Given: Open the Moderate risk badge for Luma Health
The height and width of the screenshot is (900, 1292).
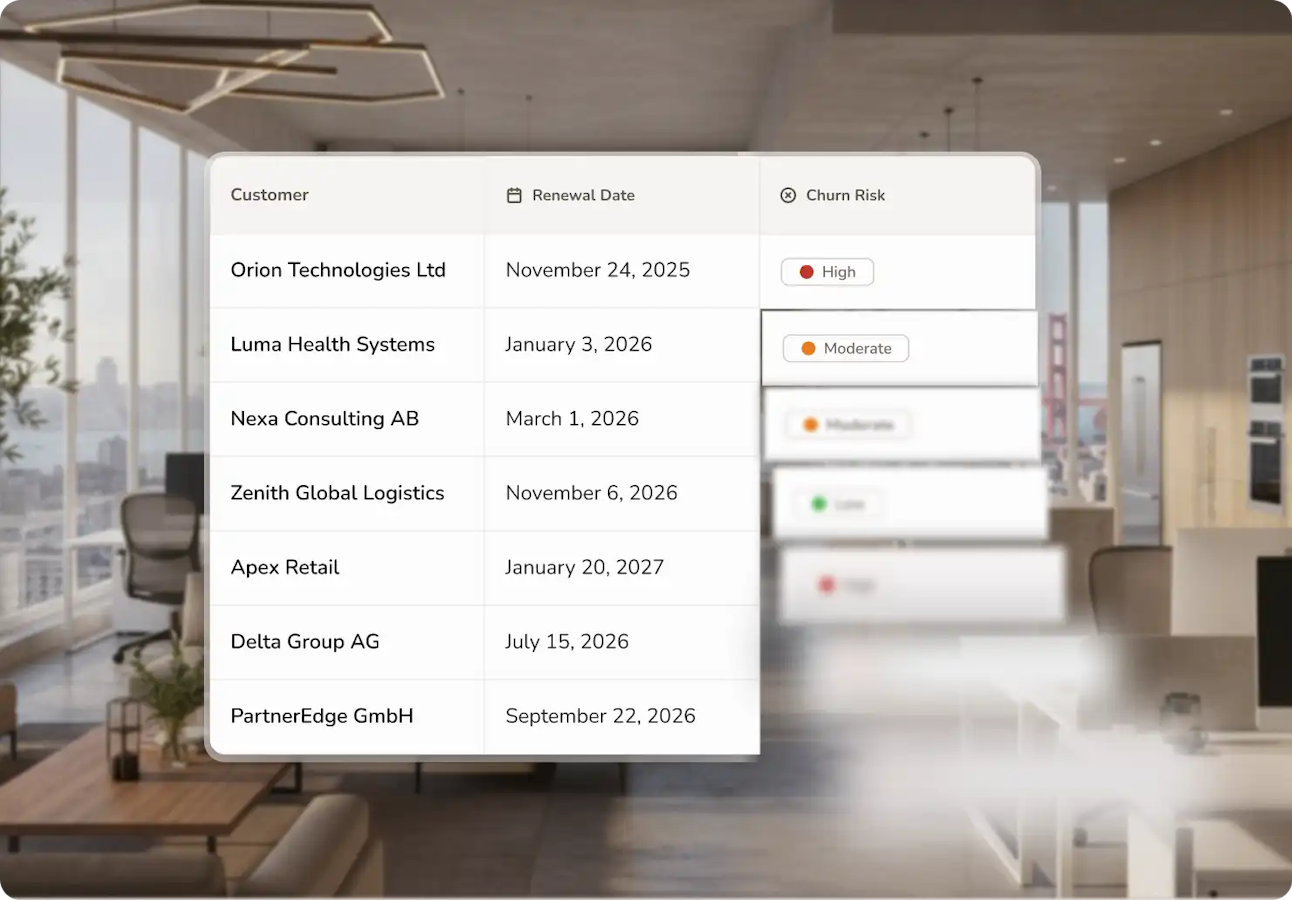Looking at the screenshot, I should [x=845, y=349].
